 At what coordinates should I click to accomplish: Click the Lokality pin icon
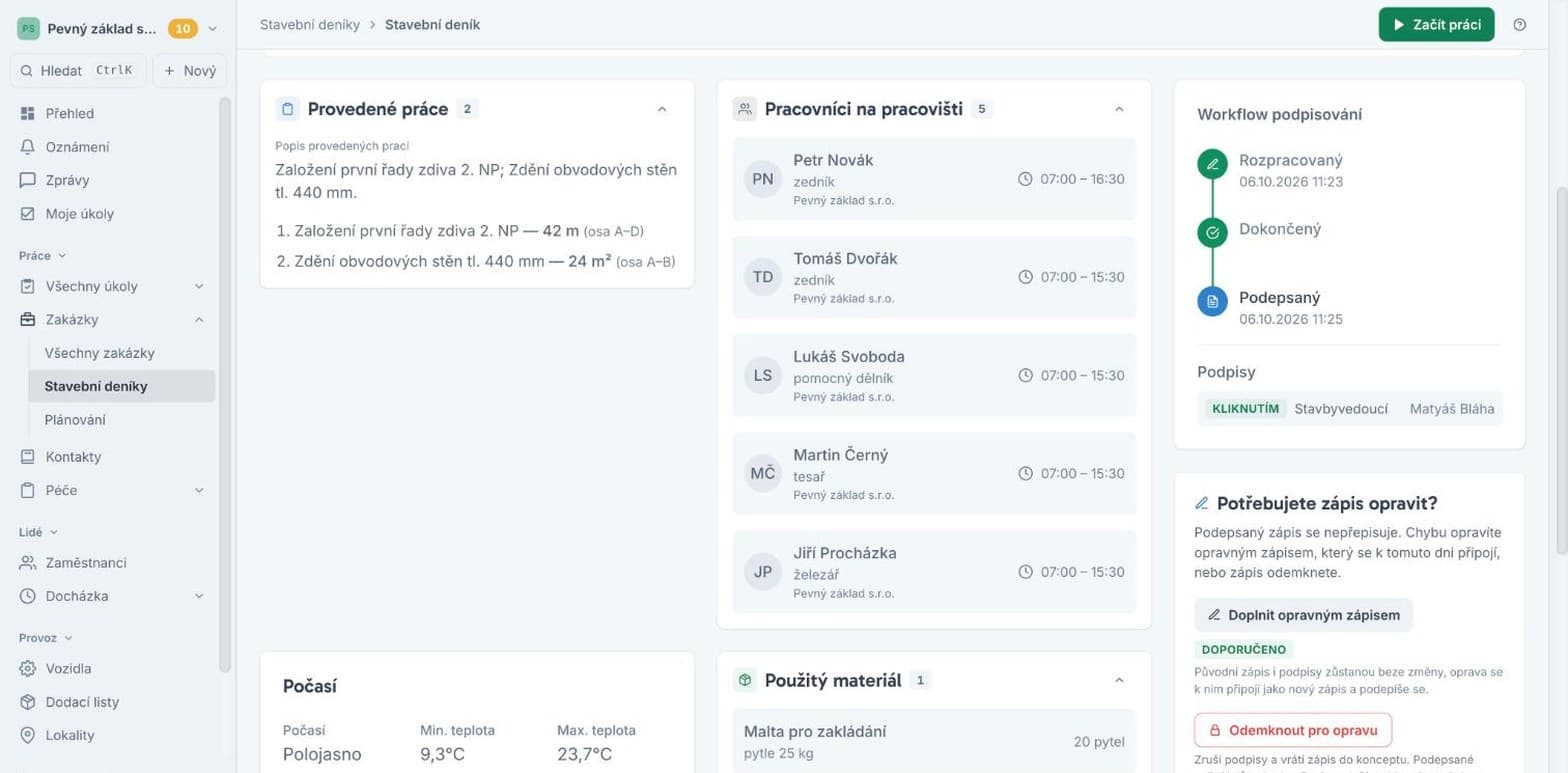point(28,735)
